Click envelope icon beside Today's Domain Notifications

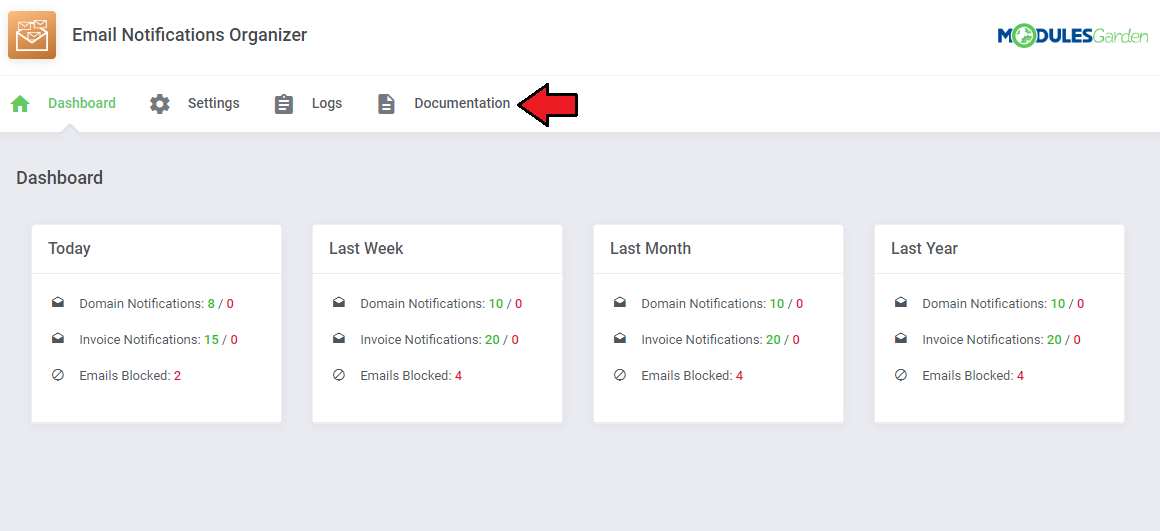(58, 302)
